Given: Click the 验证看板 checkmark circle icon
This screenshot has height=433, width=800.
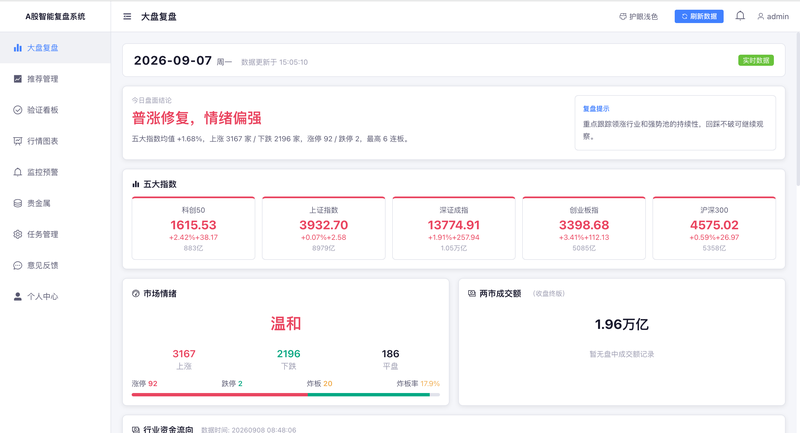Looking at the screenshot, I should (18, 110).
